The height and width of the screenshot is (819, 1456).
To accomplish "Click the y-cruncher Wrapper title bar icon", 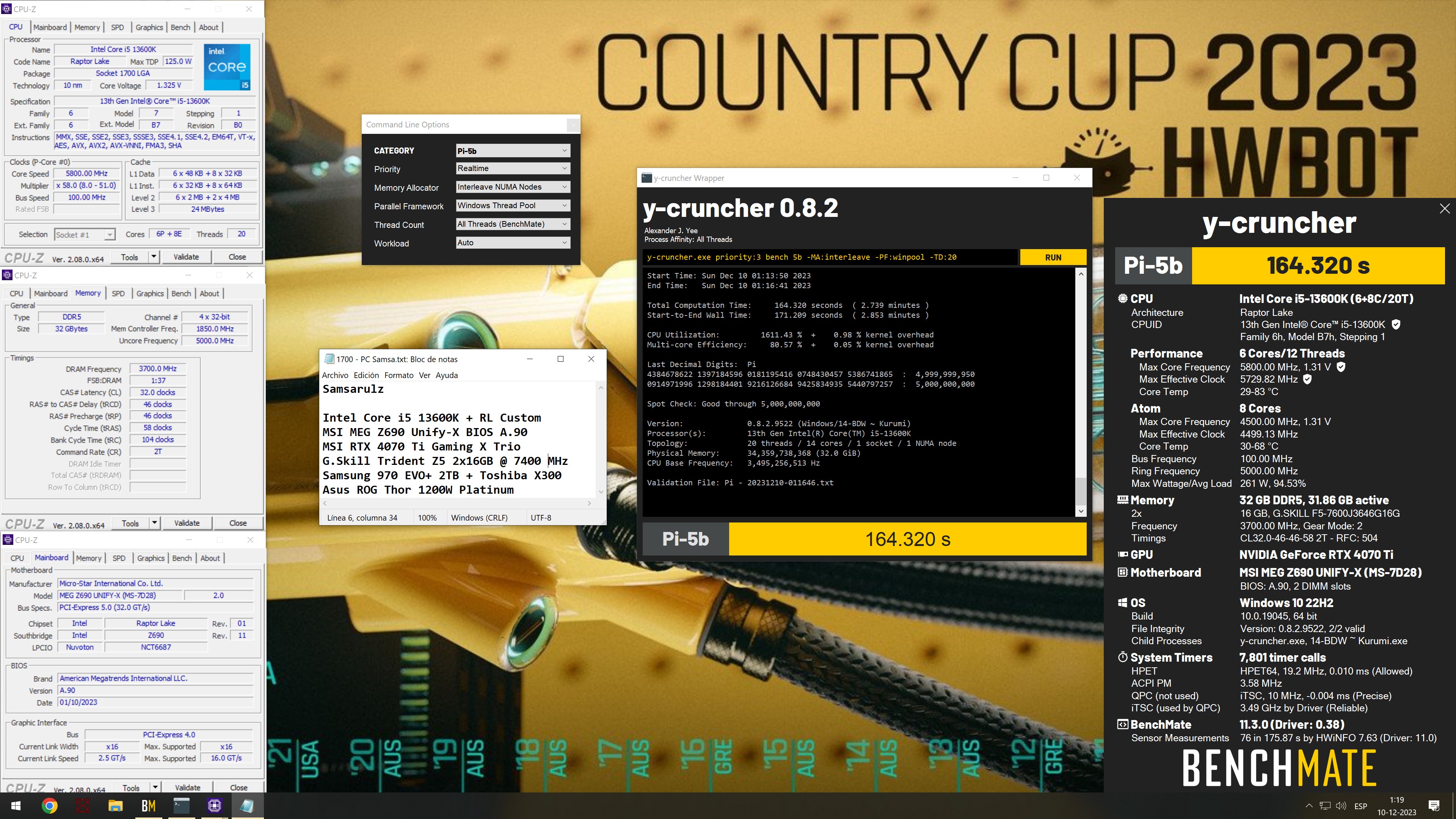I will tap(646, 178).
